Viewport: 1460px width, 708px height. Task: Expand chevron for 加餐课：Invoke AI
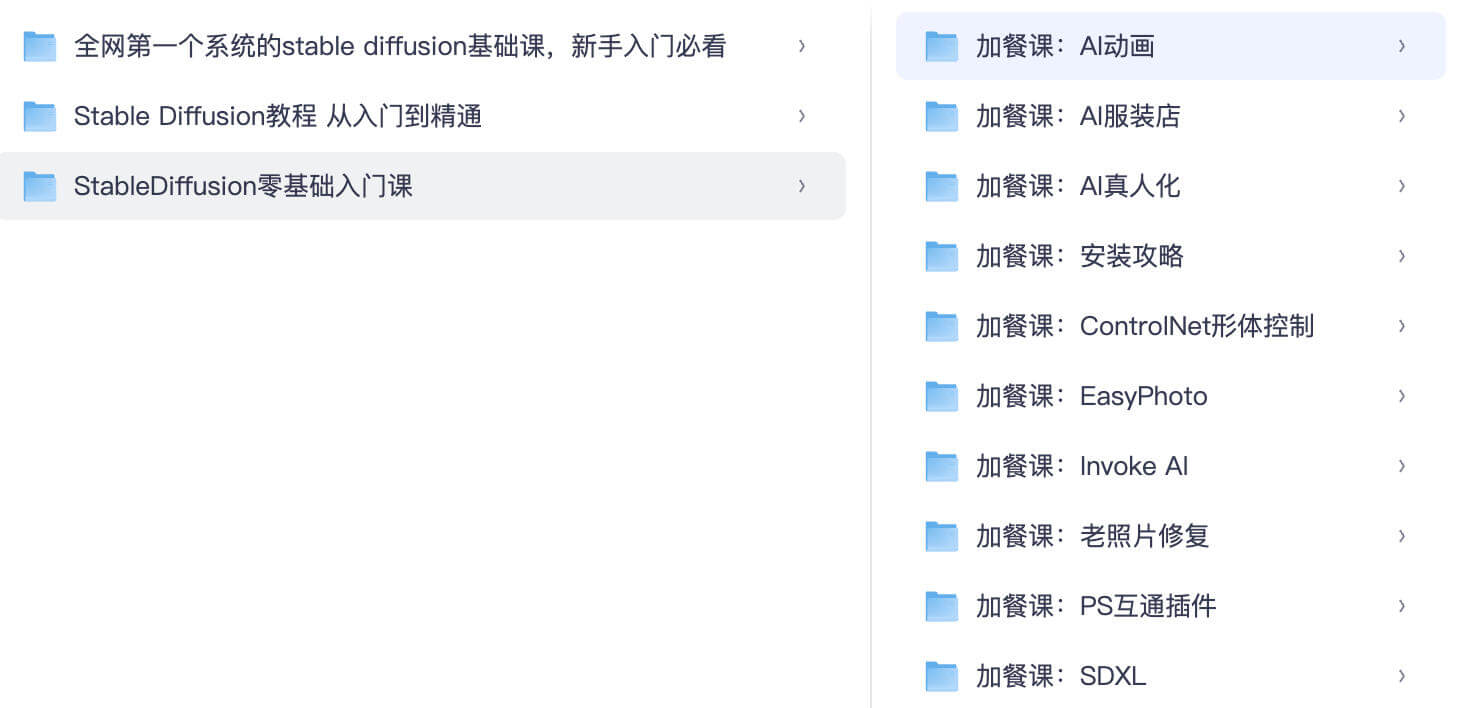pyautogui.click(x=1402, y=466)
